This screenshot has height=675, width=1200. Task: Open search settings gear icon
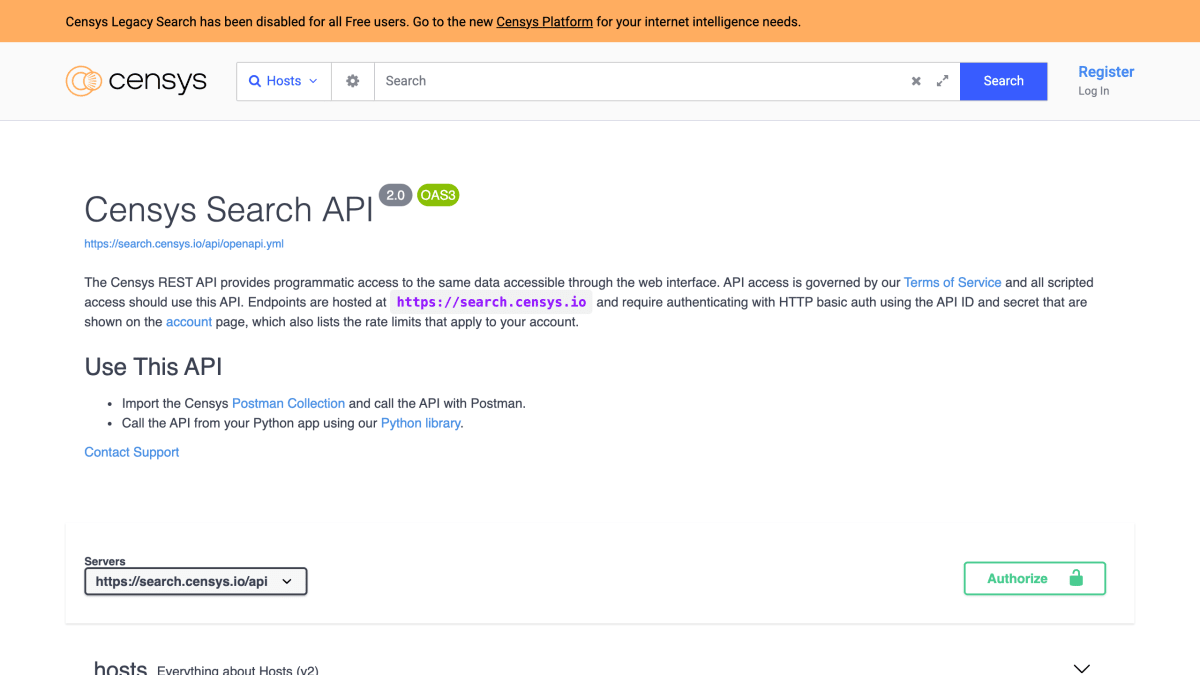point(352,81)
